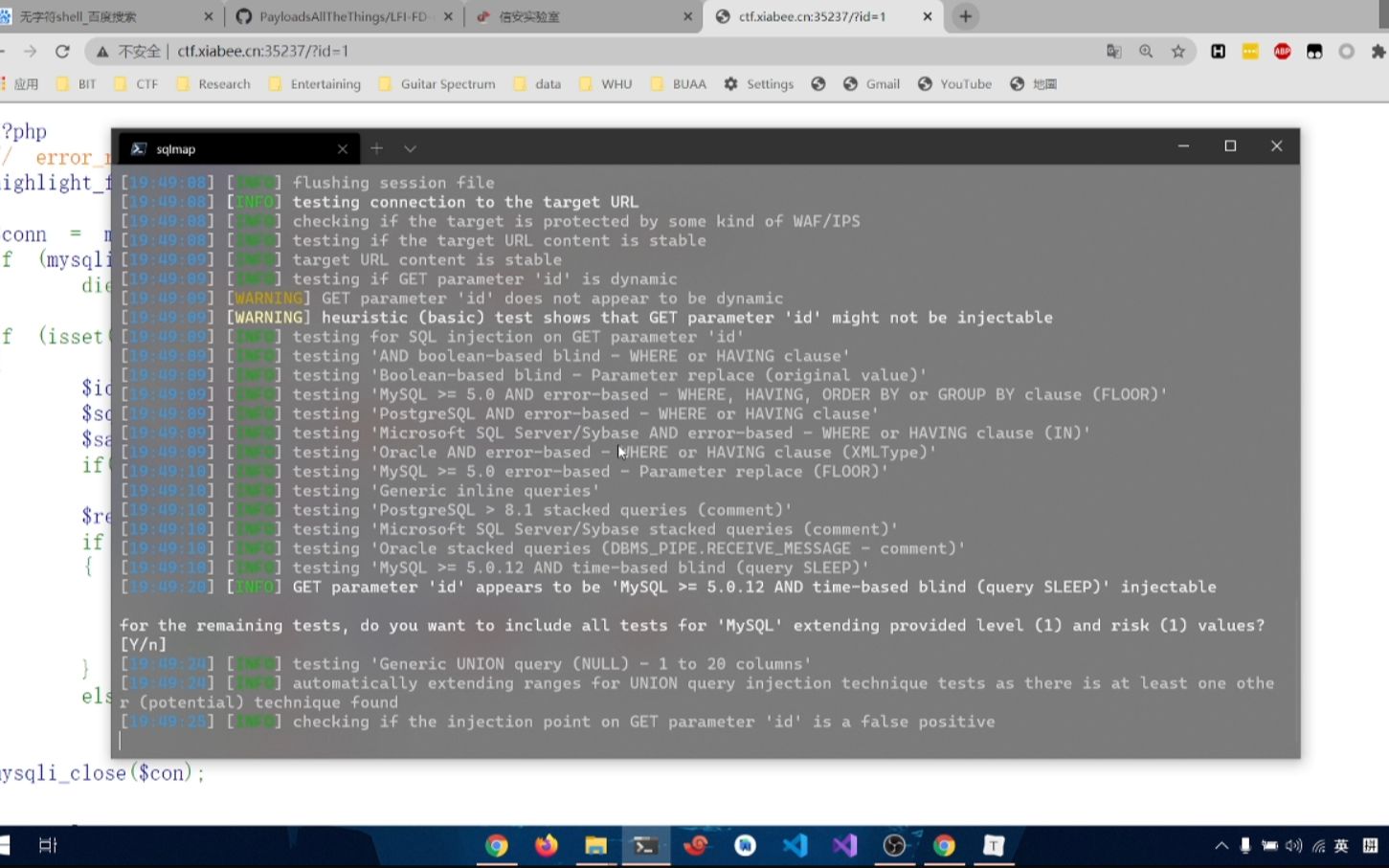Open the Gmail bookmark

click(871, 84)
